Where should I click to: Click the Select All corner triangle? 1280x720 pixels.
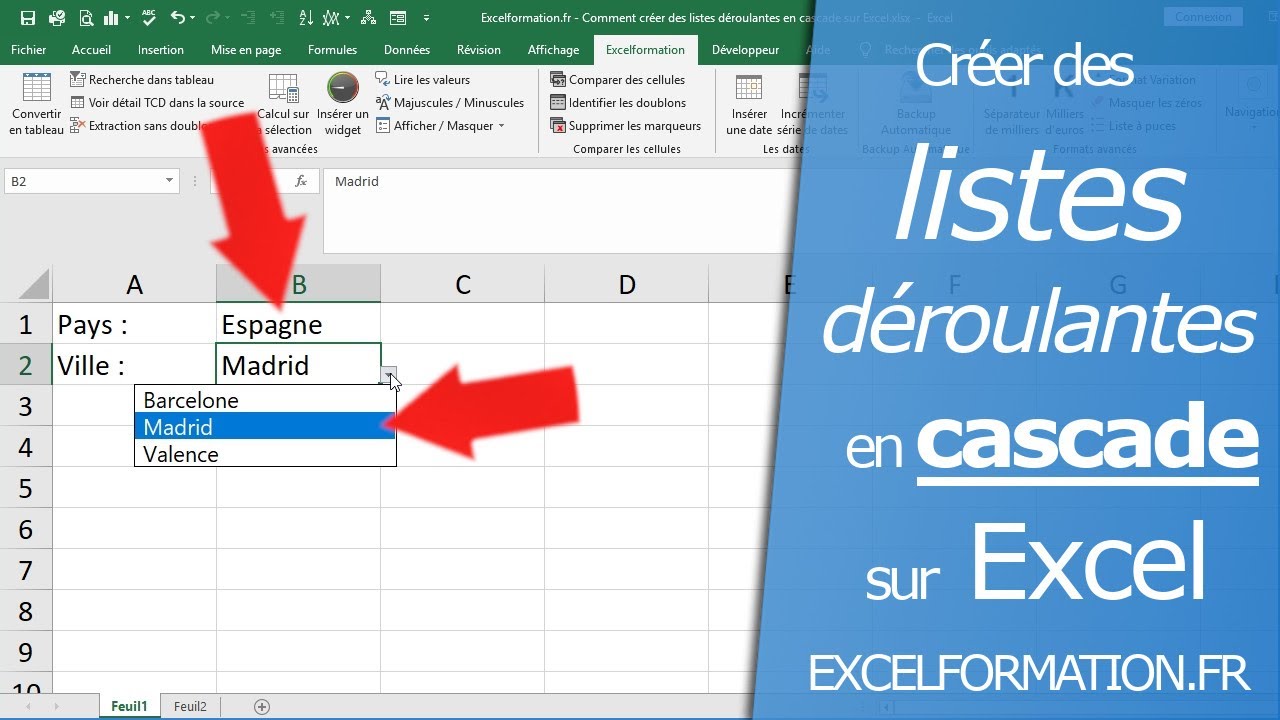pyautogui.click(x=34, y=286)
